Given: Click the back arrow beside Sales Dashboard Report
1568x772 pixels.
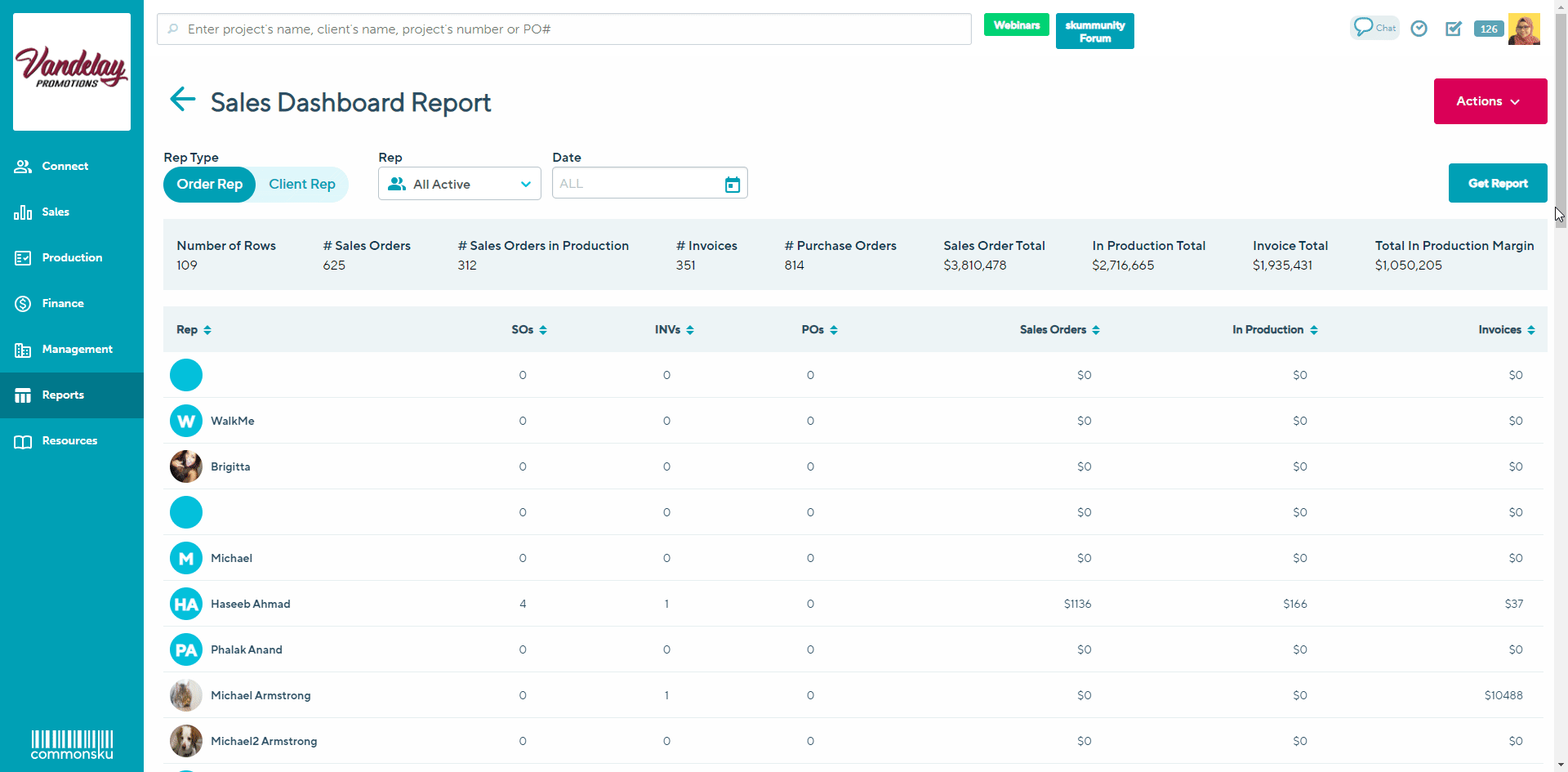Looking at the screenshot, I should tap(182, 100).
